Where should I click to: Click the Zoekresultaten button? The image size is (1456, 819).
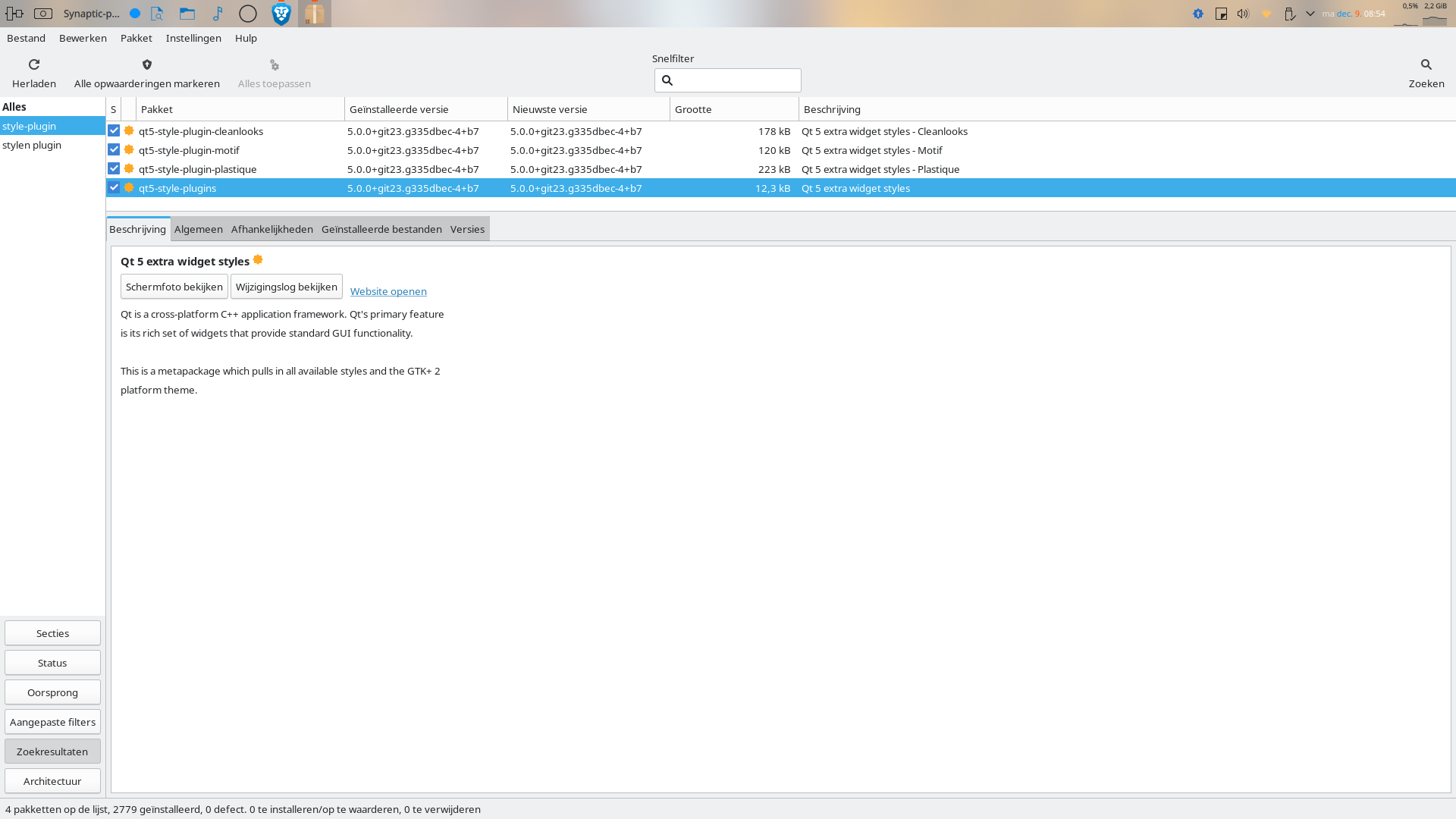click(52, 752)
